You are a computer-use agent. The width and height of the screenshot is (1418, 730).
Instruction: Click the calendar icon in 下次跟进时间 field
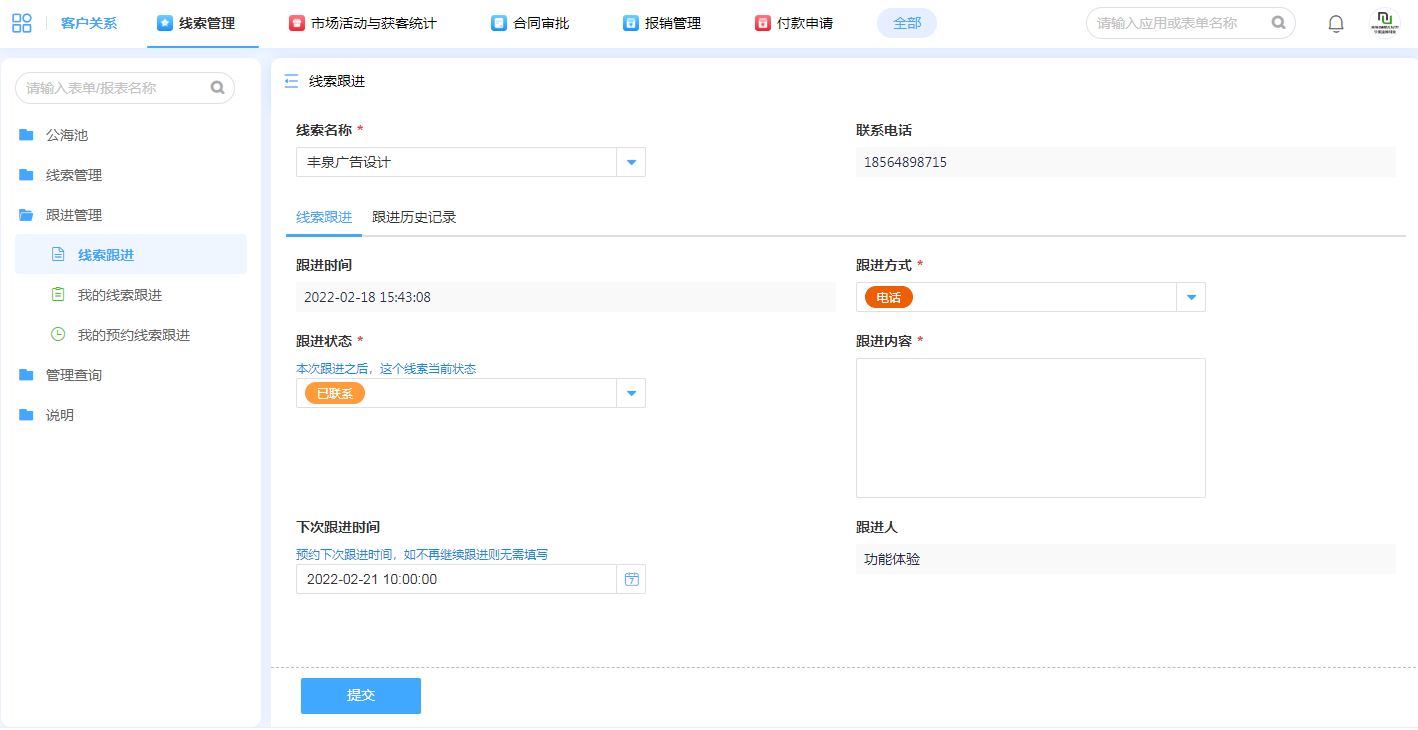point(631,579)
